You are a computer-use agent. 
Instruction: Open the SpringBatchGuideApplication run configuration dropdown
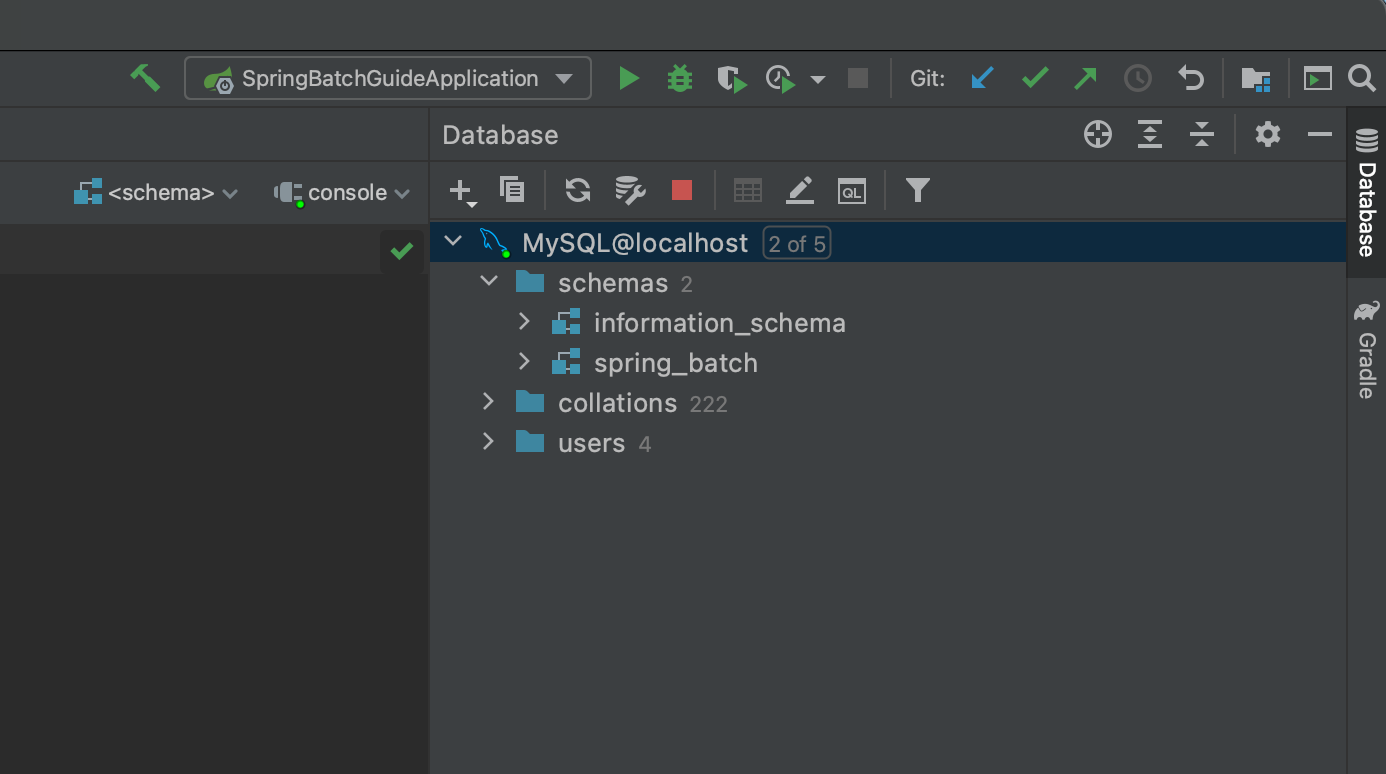(x=388, y=78)
